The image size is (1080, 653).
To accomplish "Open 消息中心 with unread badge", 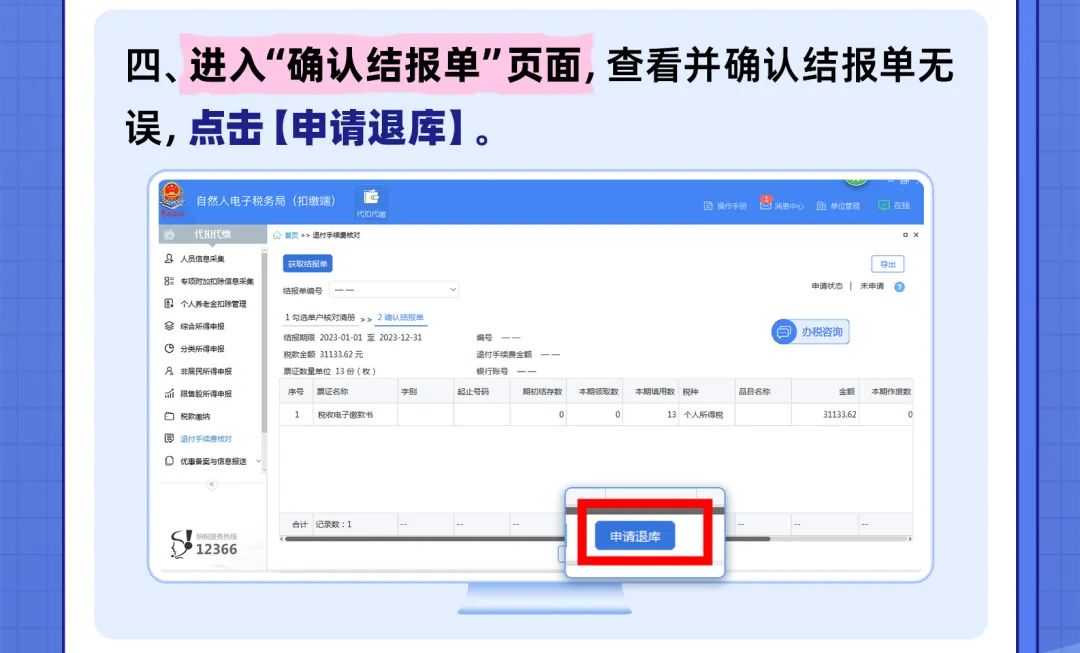I will click(x=782, y=206).
